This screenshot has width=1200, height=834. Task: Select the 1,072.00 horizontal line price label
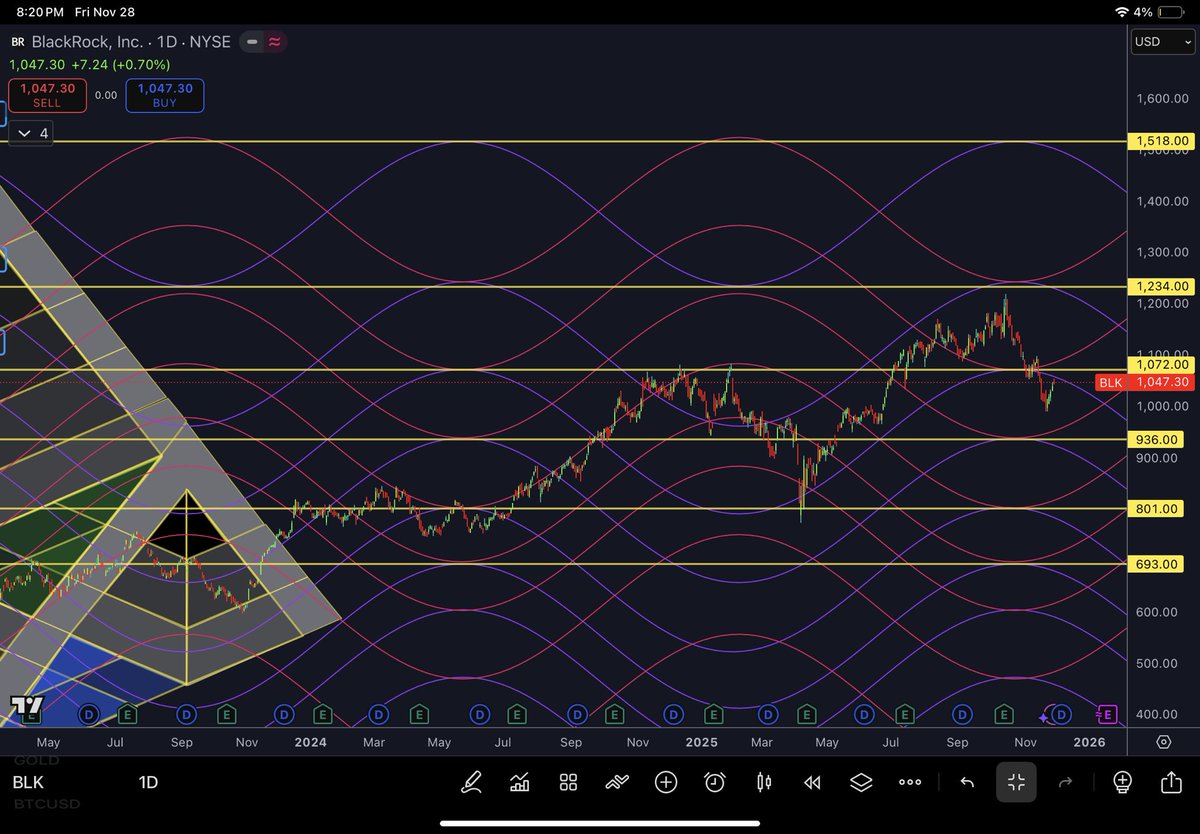tap(1160, 366)
